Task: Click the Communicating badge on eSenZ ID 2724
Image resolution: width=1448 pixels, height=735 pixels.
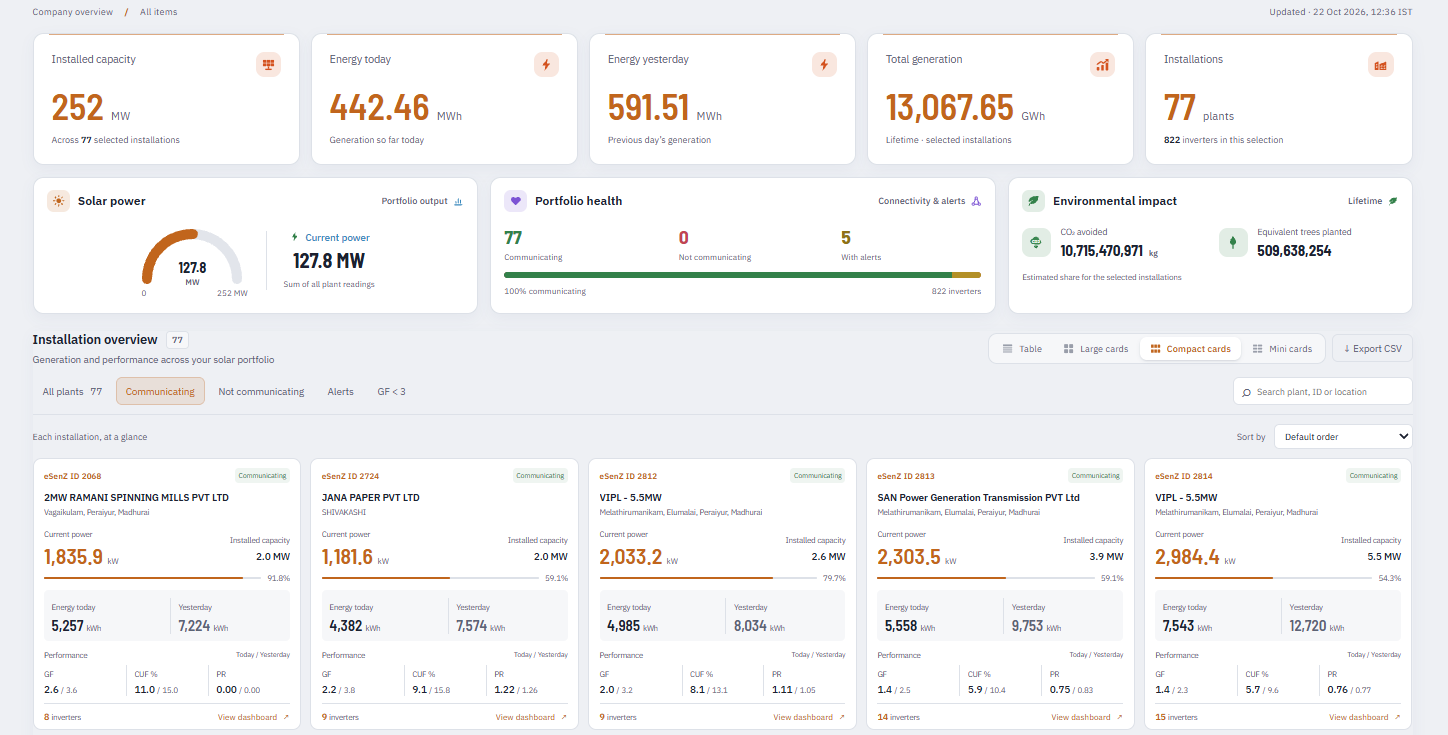Action: tap(540, 476)
